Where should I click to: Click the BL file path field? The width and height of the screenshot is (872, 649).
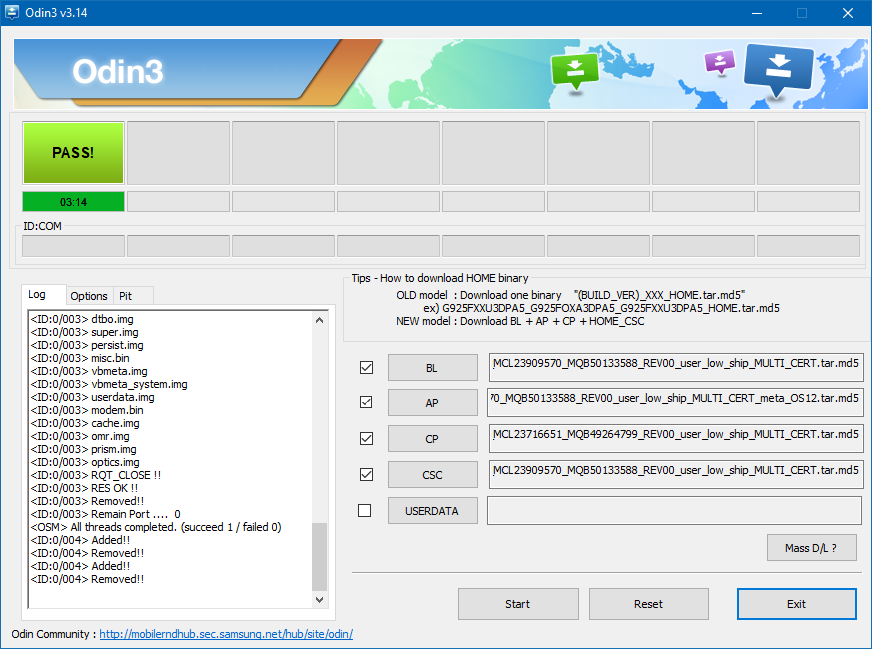point(676,367)
